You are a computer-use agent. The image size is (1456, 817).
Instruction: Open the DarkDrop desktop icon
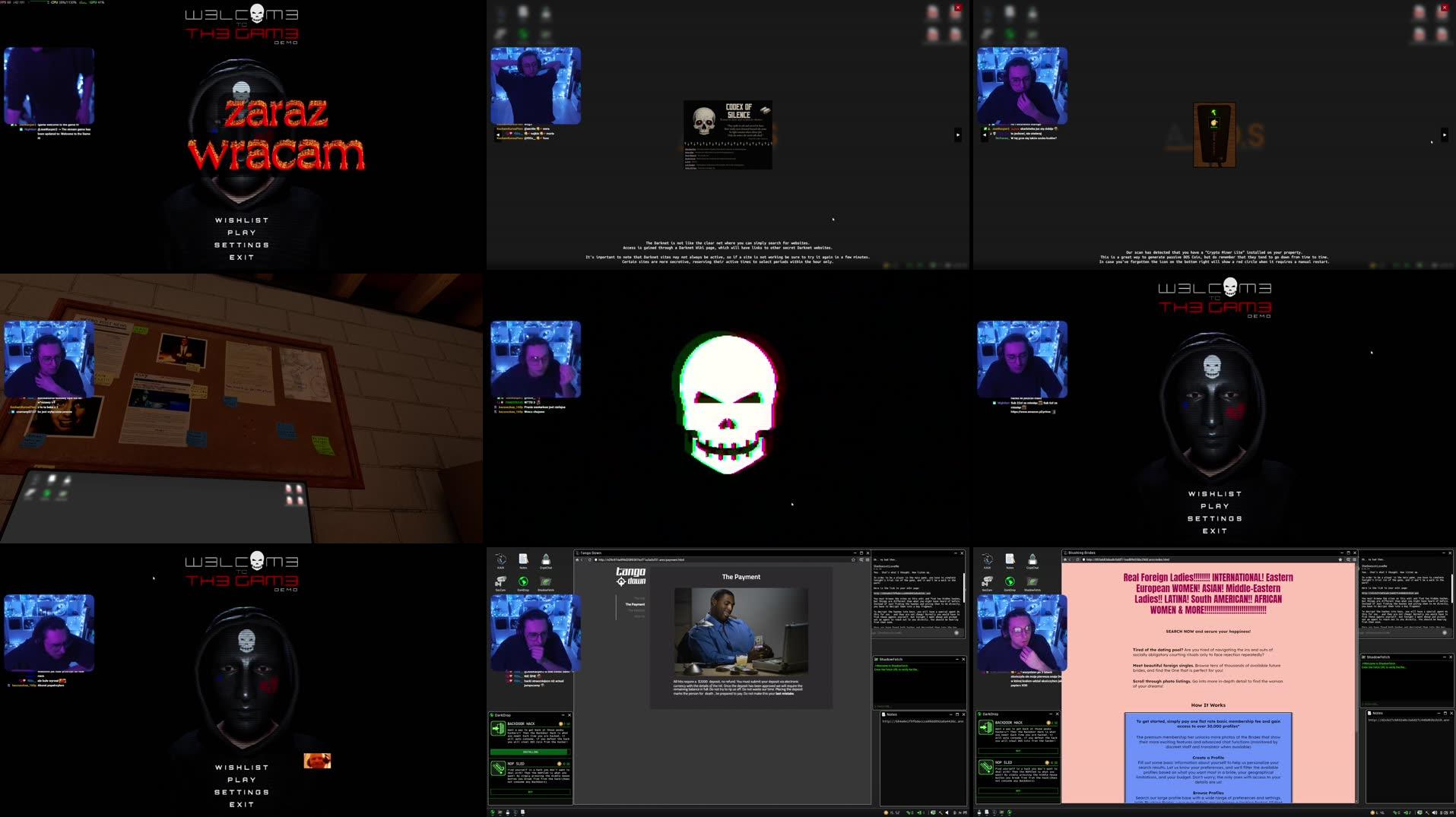tap(523, 582)
